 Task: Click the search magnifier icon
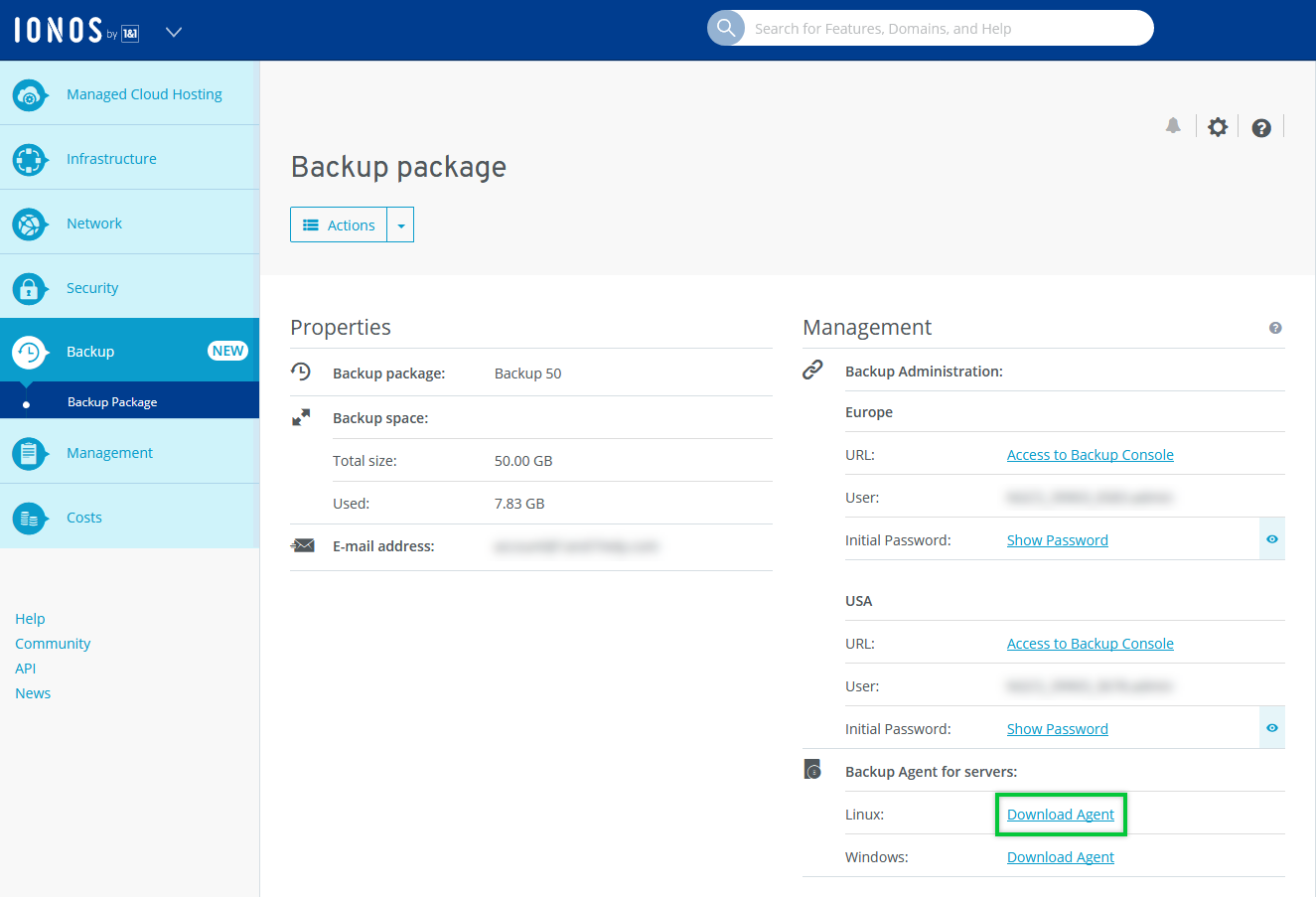(726, 28)
